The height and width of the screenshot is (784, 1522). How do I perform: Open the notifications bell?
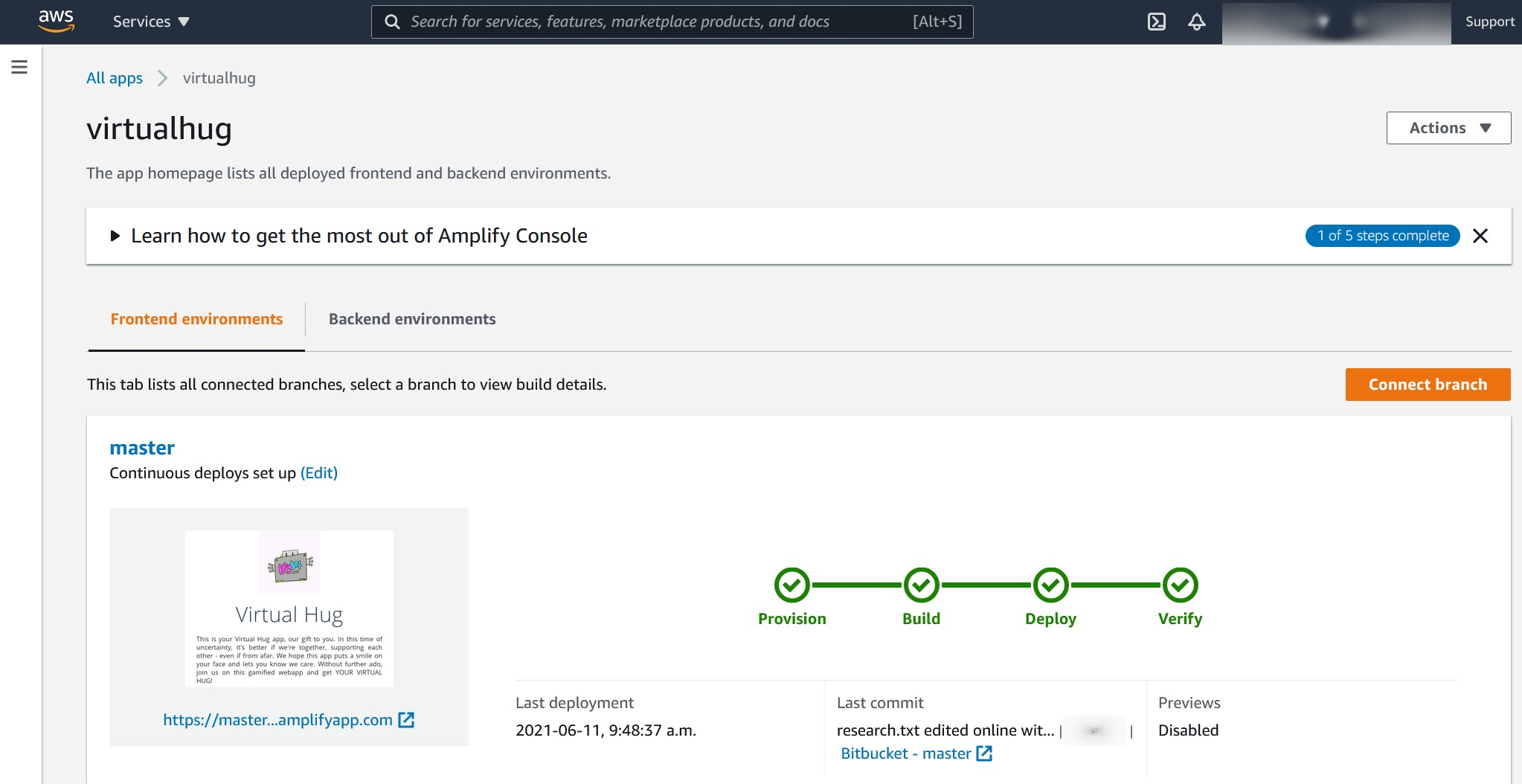(x=1196, y=22)
